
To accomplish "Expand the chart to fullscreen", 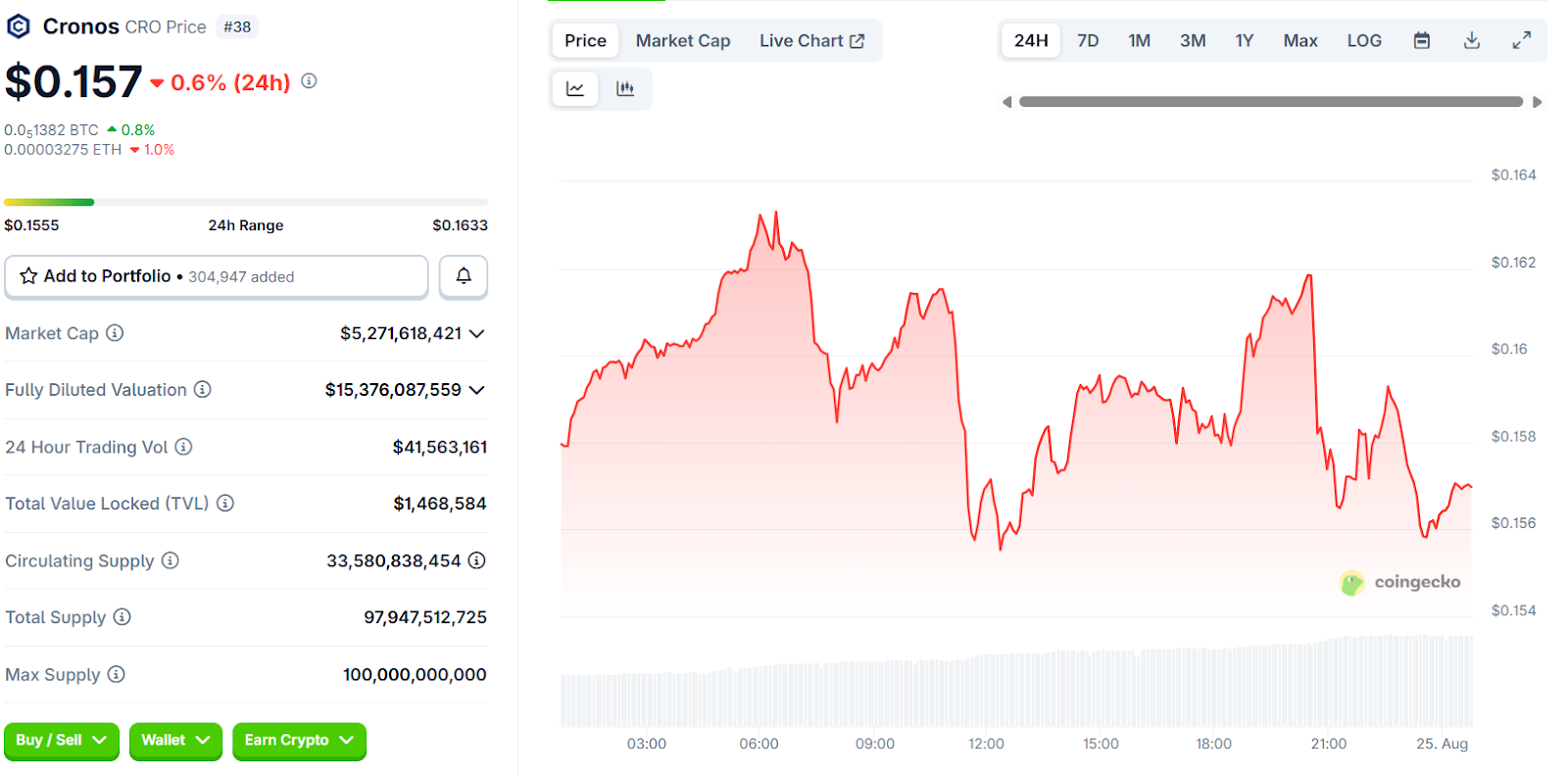I will click(1521, 40).
